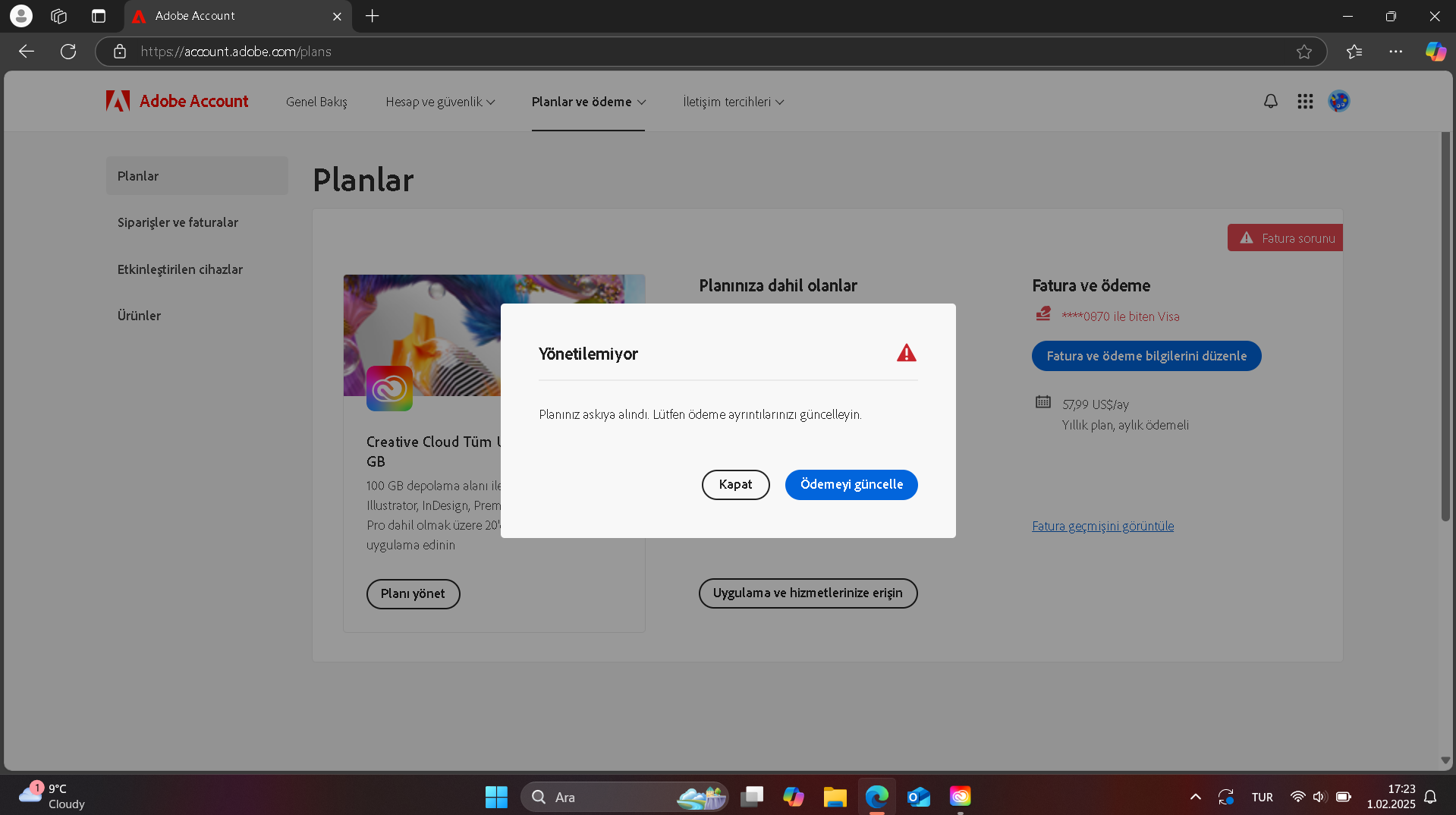The image size is (1456, 815).
Task: Expand the Planlar ve ödeme menu
Action: [589, 102]
